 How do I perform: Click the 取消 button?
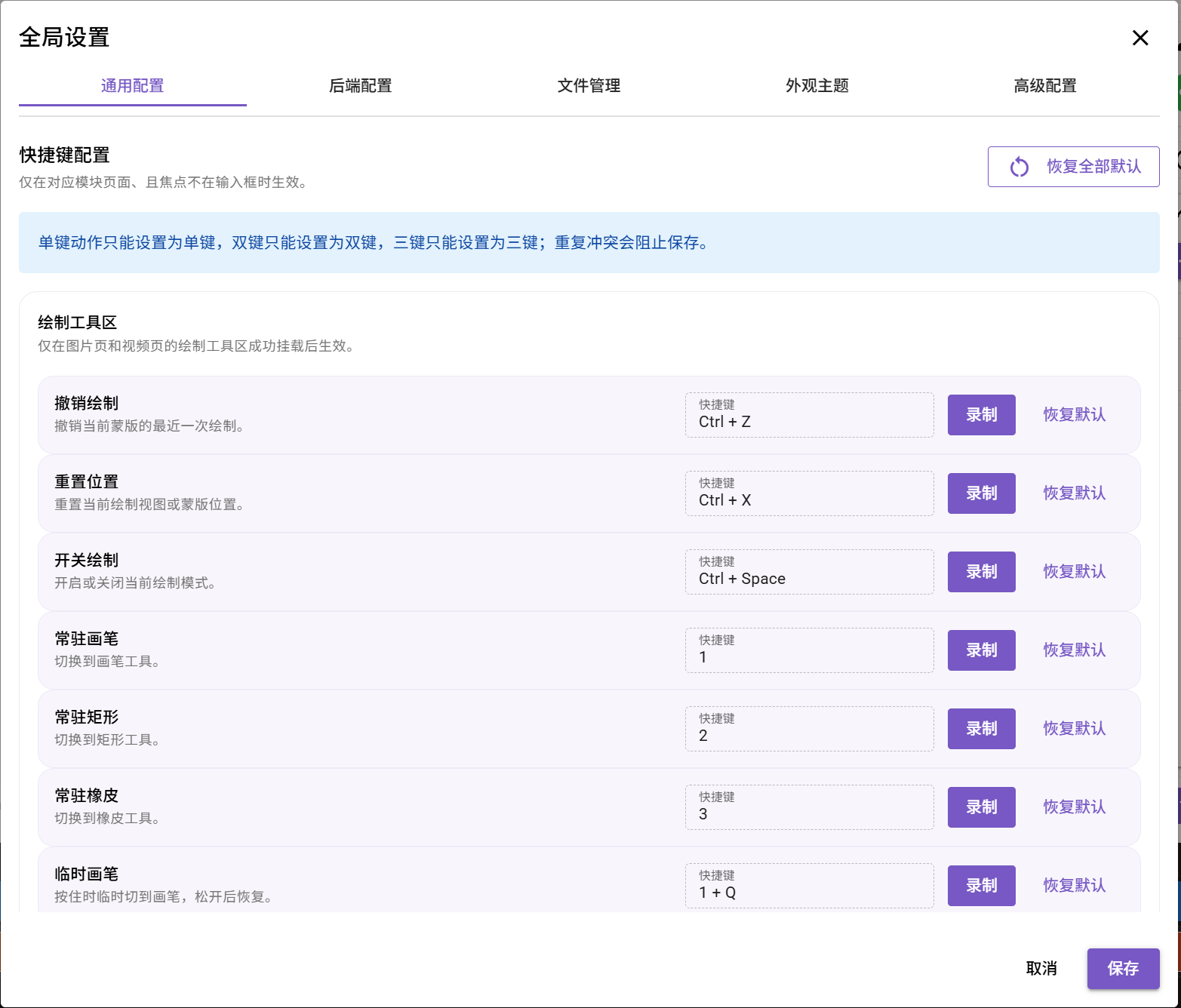click(1041, 969)
